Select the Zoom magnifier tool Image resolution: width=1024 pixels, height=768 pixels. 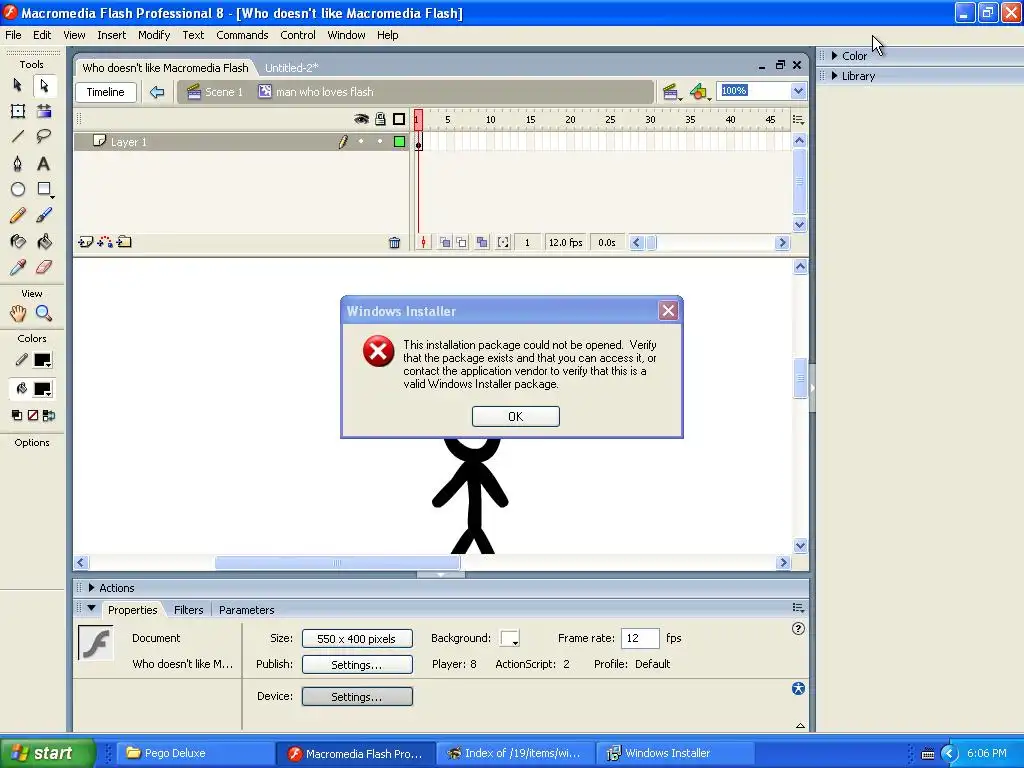[44, 313]
